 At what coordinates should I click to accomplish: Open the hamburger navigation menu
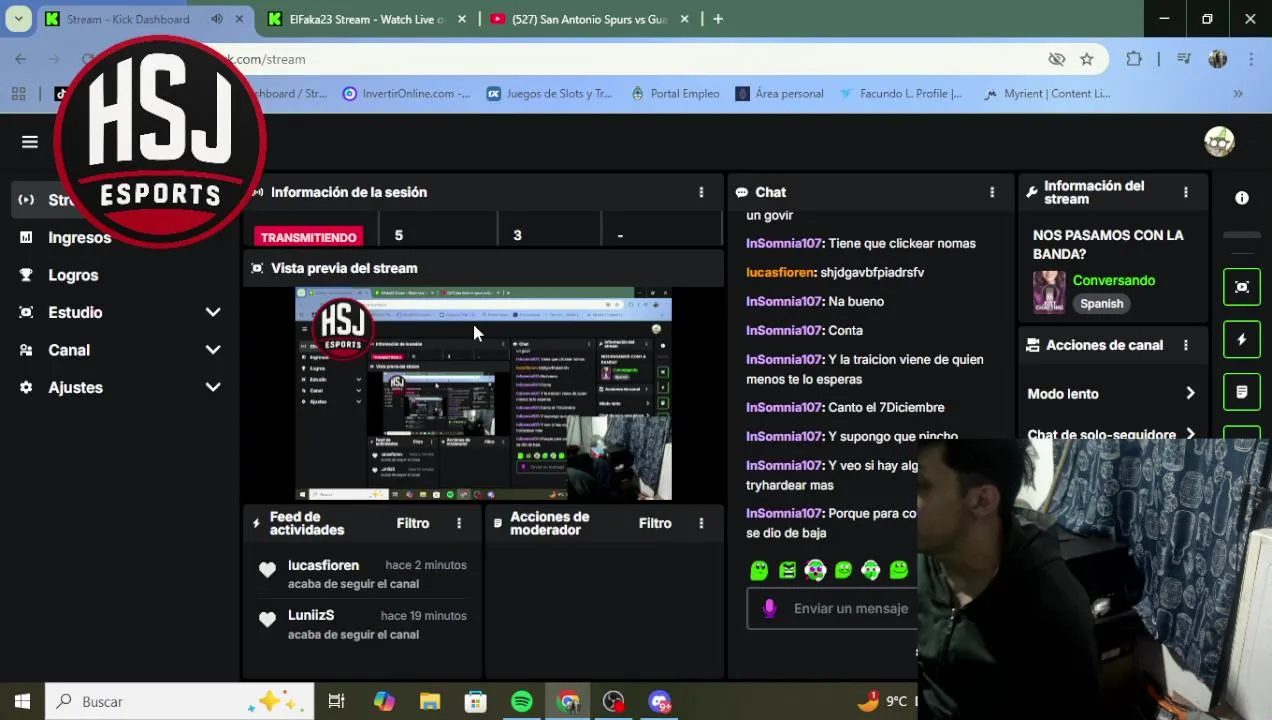point(30,142)
